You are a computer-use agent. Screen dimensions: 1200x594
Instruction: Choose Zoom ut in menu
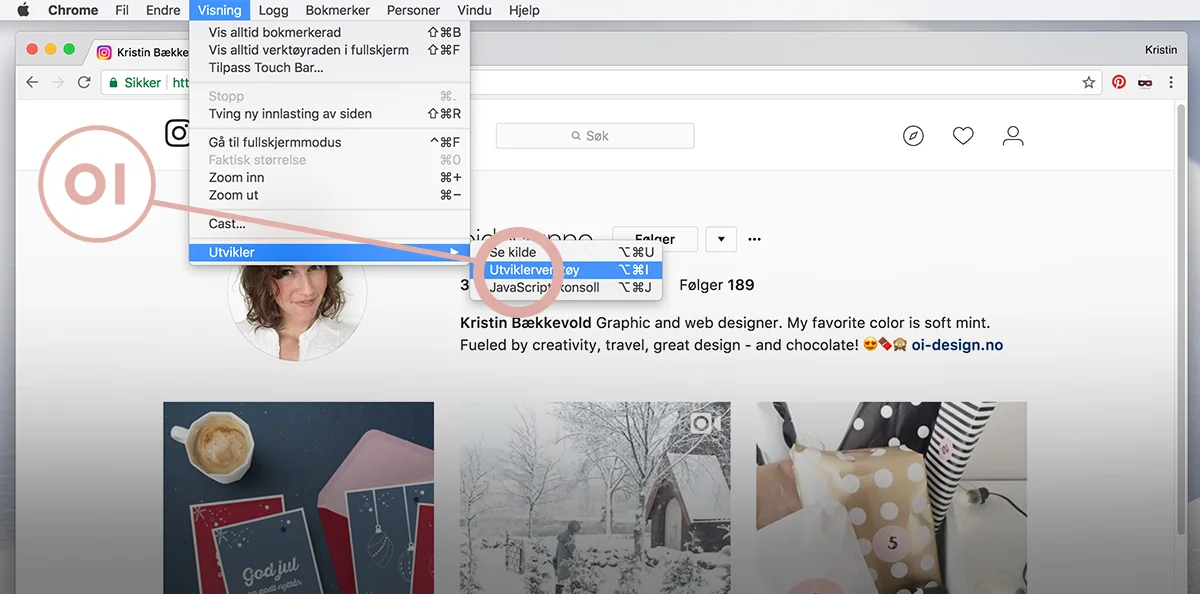[329, 195]
